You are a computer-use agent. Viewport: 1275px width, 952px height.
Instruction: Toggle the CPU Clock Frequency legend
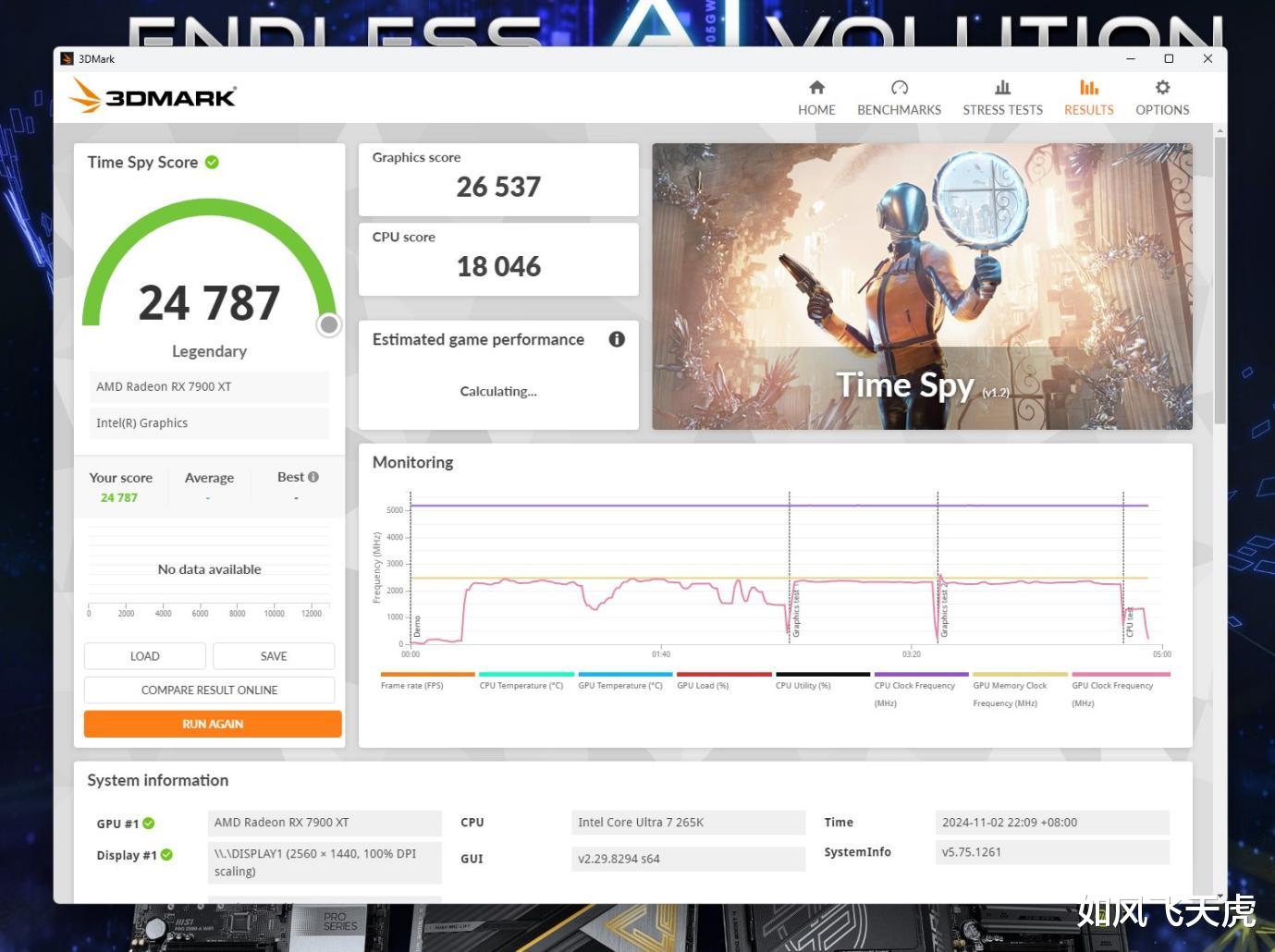(921, 690)
